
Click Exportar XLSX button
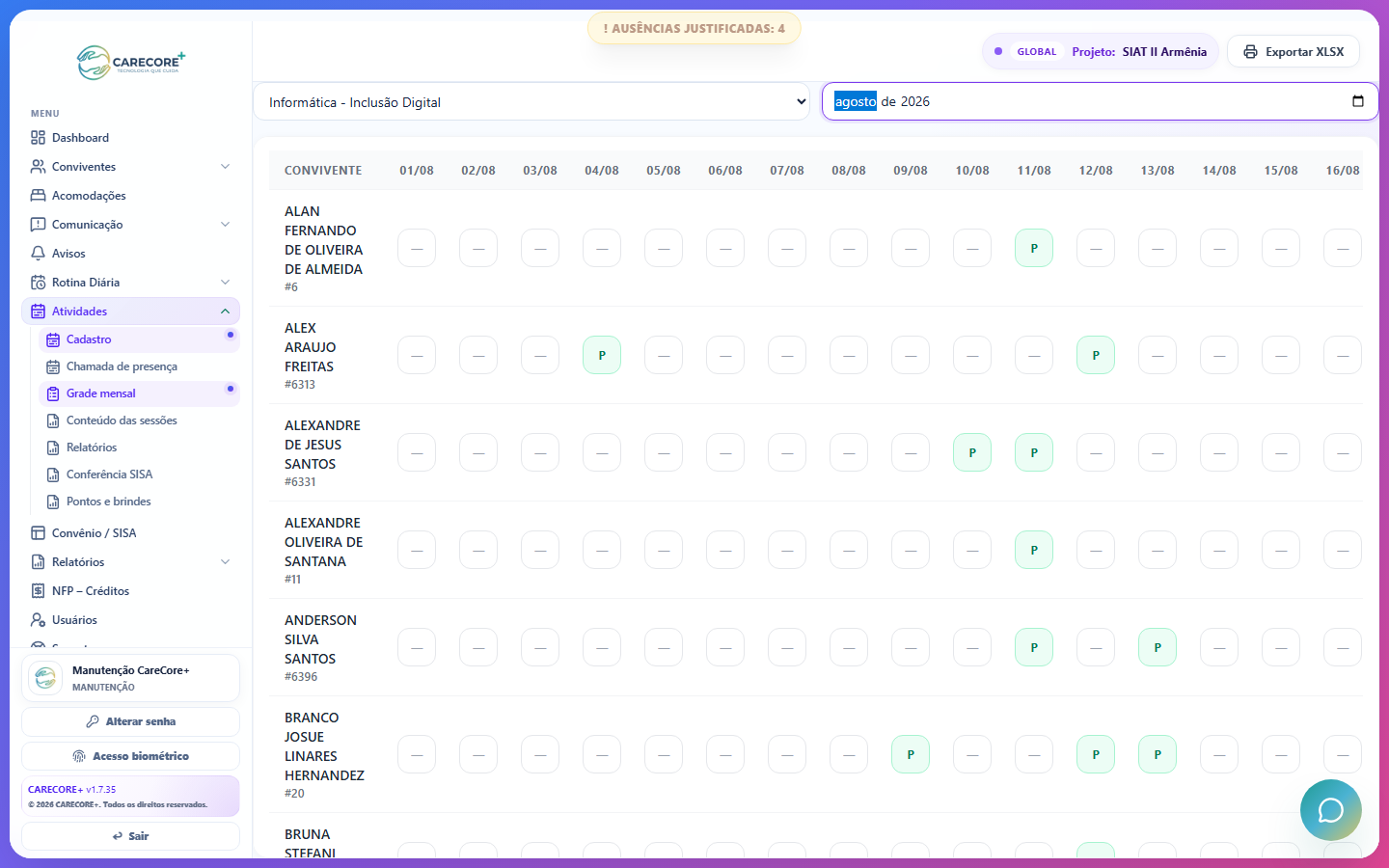(1294, 52)
